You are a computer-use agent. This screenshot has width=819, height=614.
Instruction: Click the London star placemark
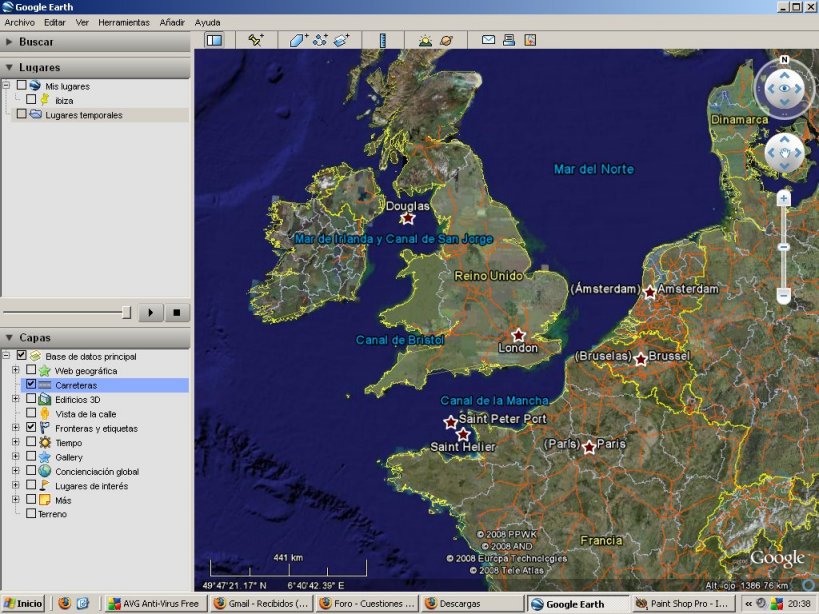coord(518,335)
